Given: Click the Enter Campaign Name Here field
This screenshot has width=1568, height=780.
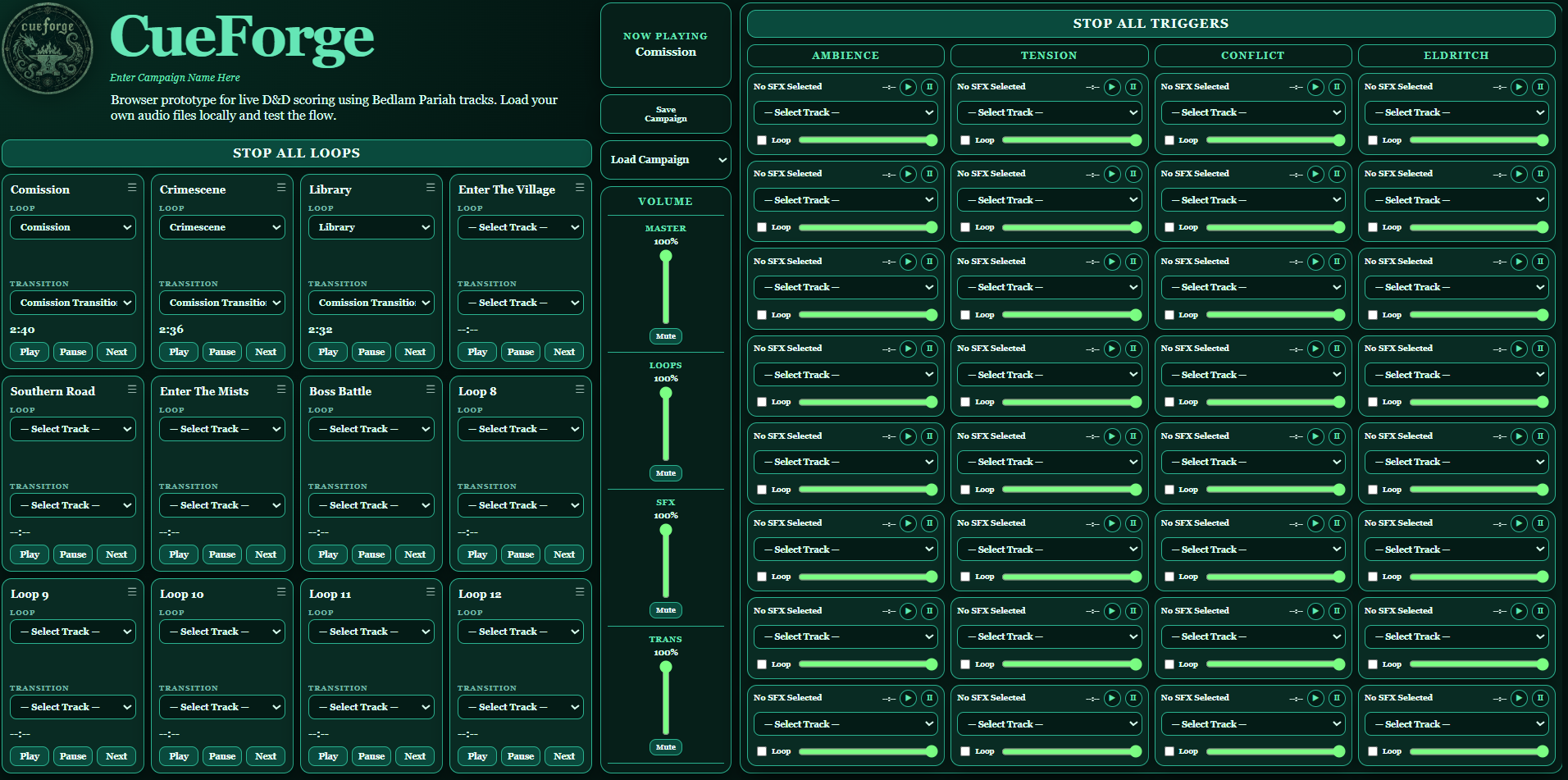Looking at the screenshot, I should point(175,78).
